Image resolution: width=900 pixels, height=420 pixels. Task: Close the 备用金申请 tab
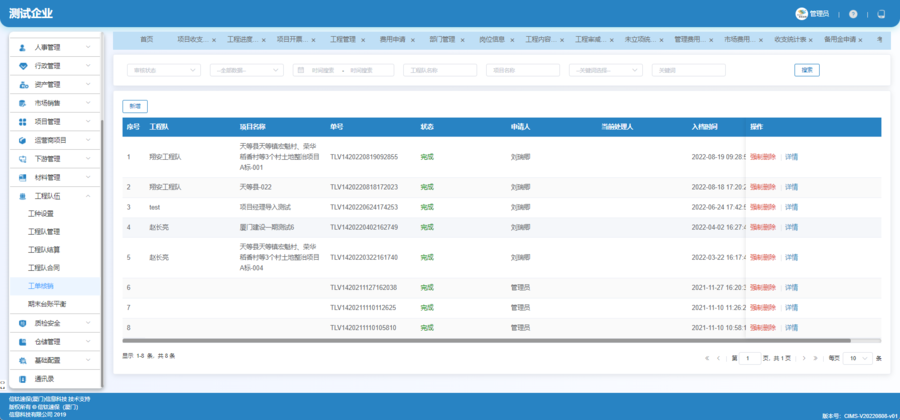point(860,40)
